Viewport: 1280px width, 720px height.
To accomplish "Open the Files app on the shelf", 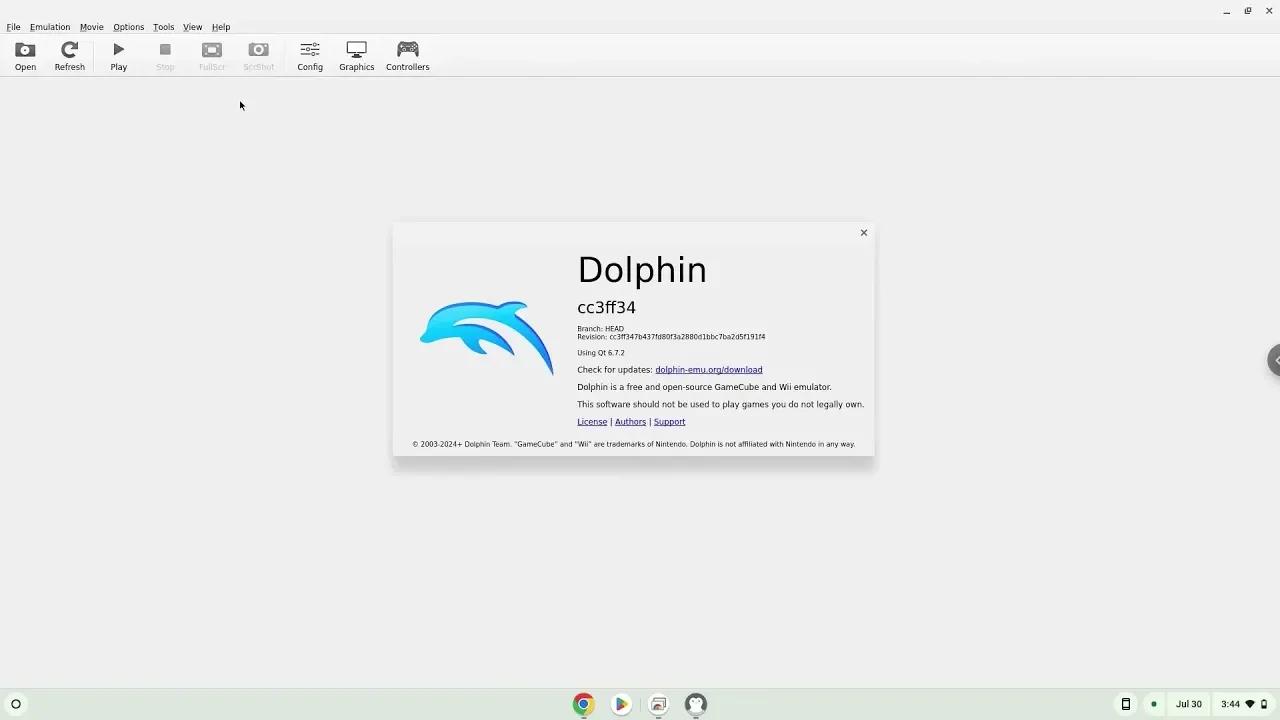I will pyautogui.click(x=658, y=704).
